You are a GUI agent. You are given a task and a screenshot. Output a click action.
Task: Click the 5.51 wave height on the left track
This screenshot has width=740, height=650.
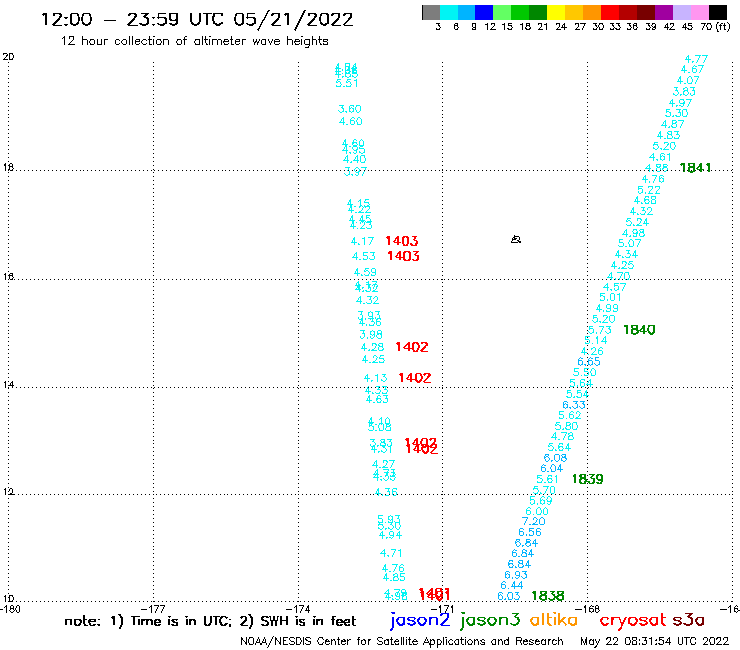point(347,84)
